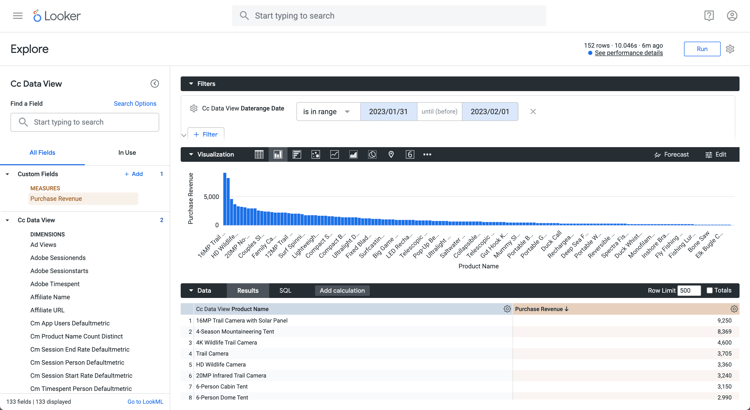Focus the Find a Field search box
Image resolution: width=750 pixels, height=410 pixels.
coord(85,122)
